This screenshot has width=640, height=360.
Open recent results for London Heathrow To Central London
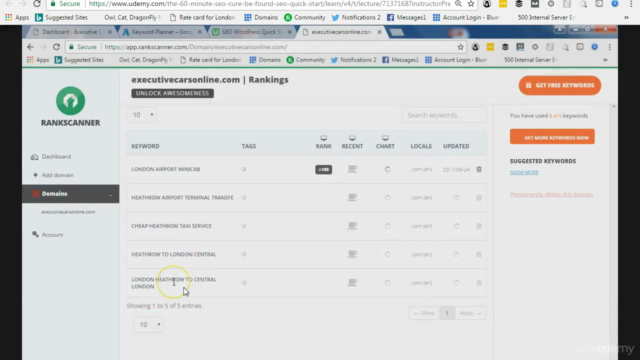coord(352,282)
